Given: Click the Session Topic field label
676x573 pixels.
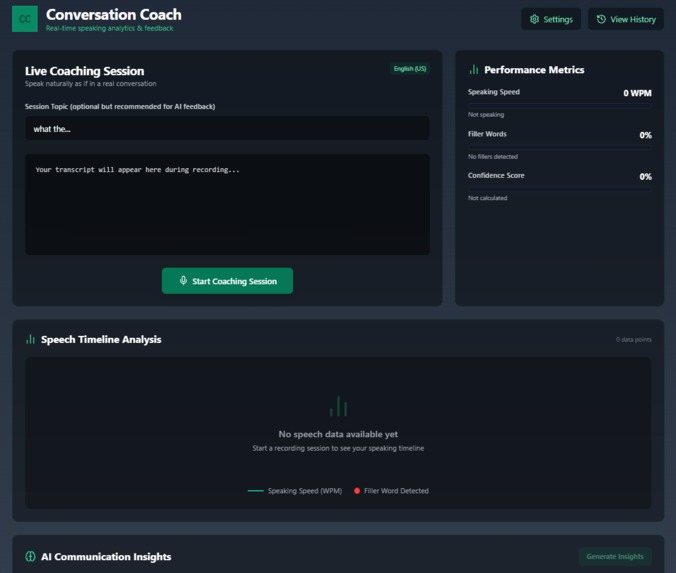Looking at the screenshot, I should [x=120, y=106].
